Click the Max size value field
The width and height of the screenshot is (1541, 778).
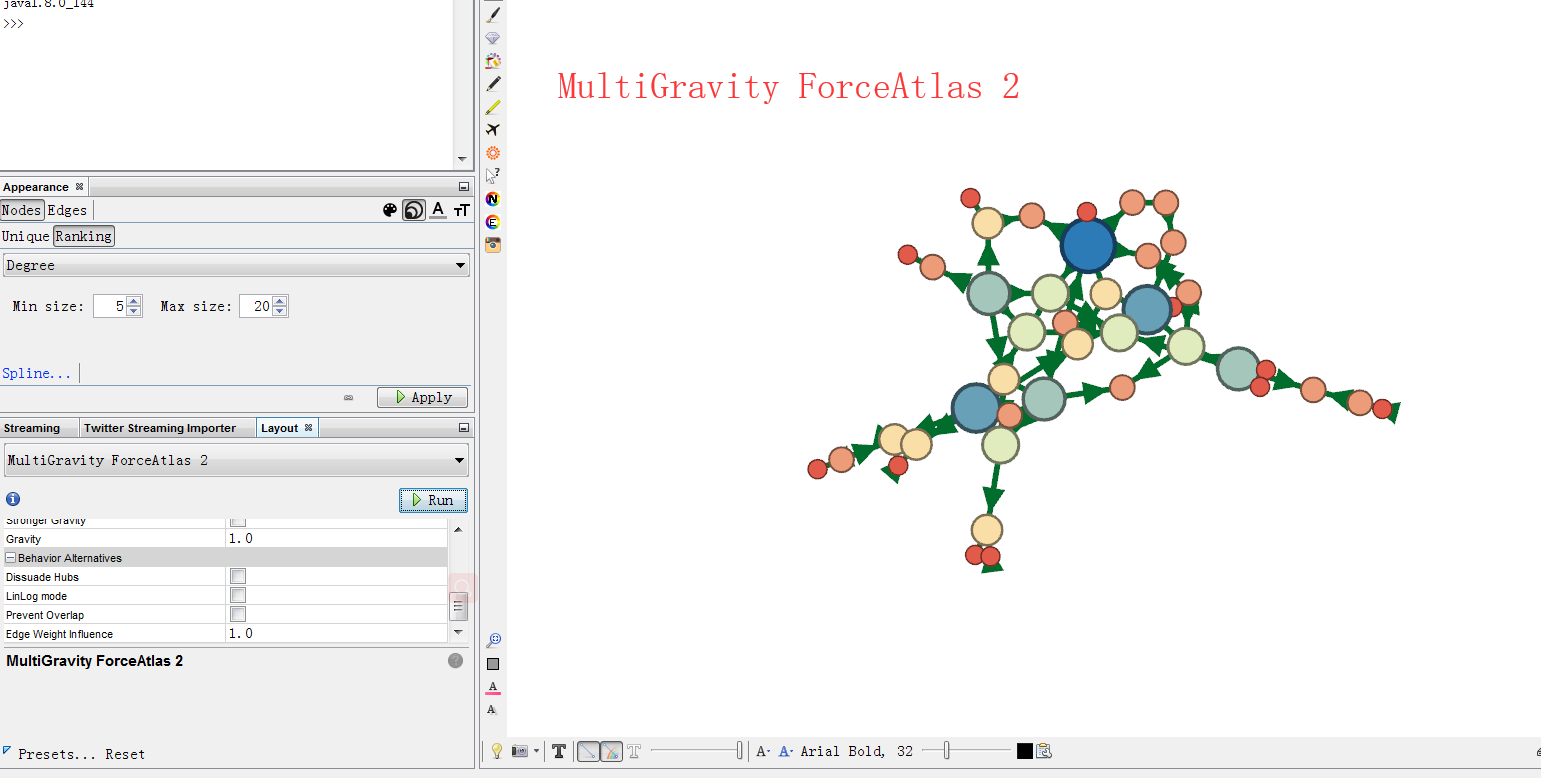256,306
